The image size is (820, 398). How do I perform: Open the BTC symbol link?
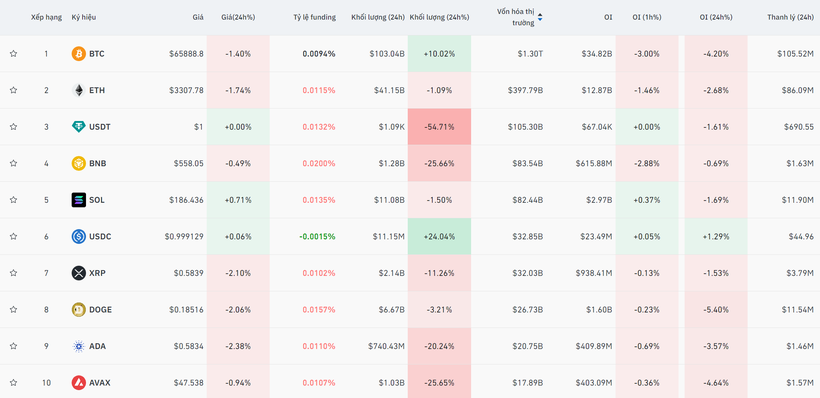pyautogui.click(x=97, y=53)
